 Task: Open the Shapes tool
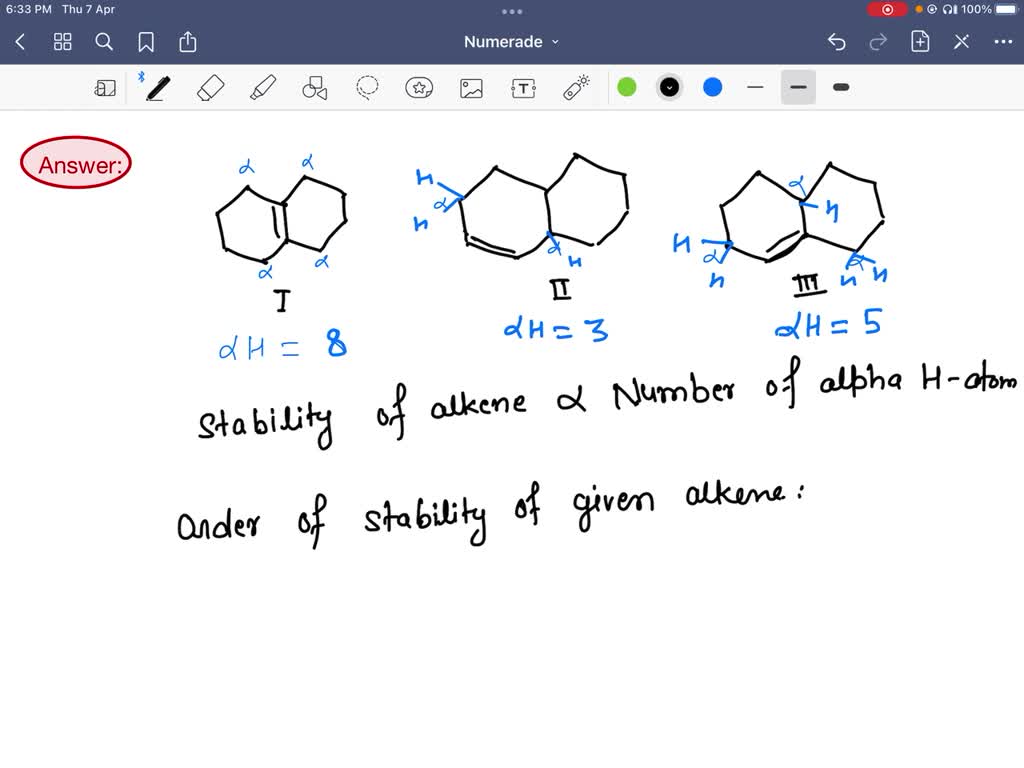tap(314, 87)
